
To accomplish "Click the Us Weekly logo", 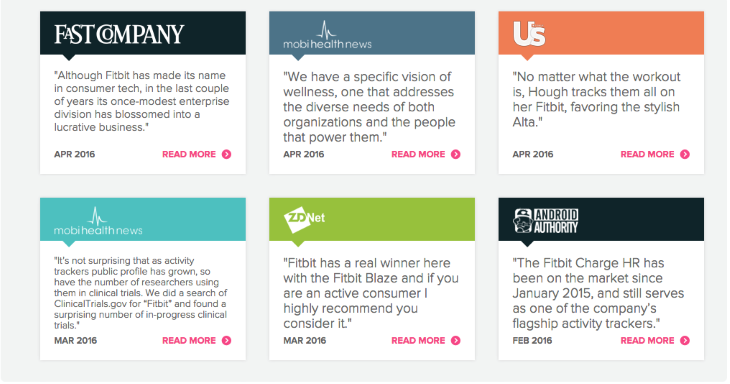I will coord(529,34).
